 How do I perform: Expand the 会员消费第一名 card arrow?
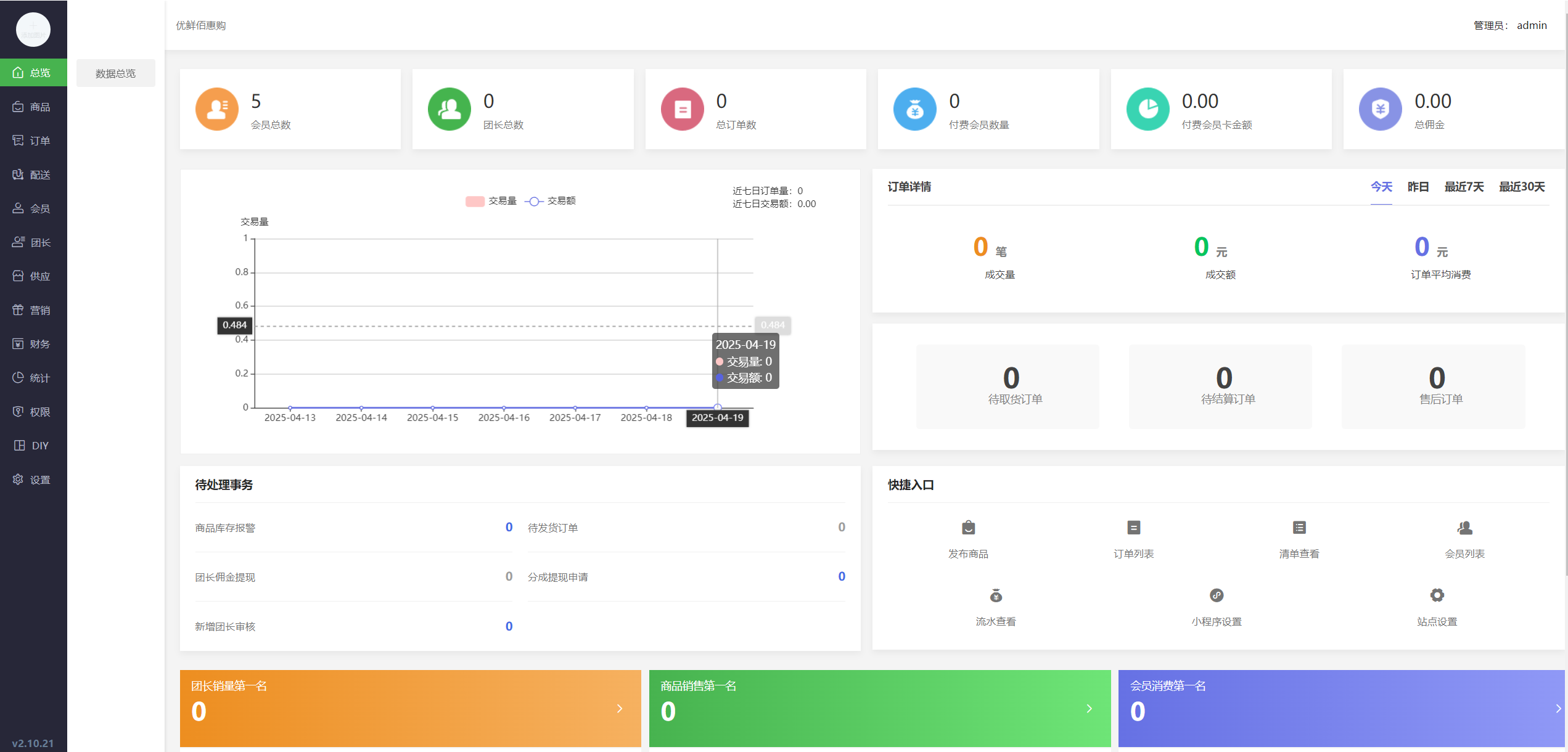tap(1558, 709)
